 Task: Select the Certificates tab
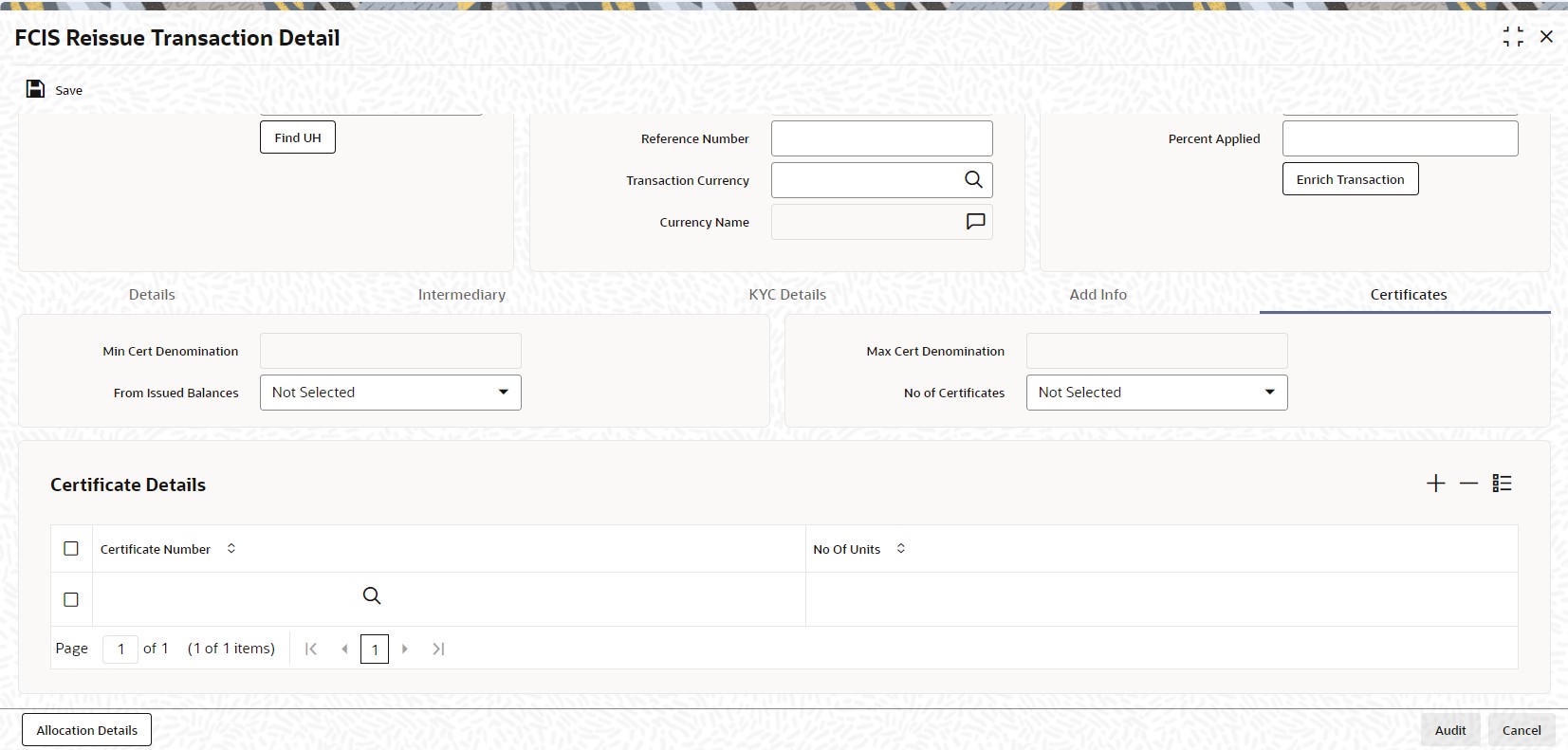click(x=1409, y=295)
